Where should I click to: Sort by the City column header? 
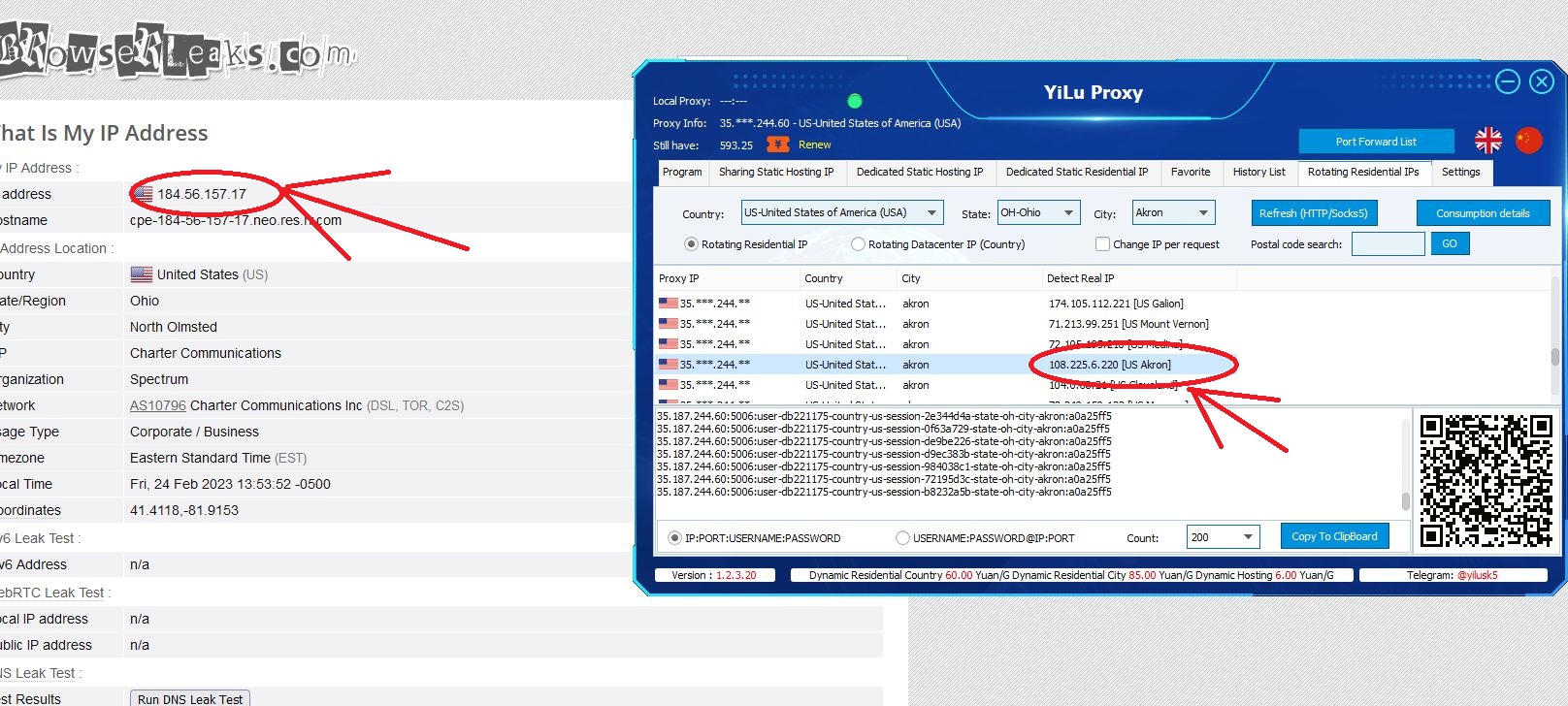tap(969, 278)
